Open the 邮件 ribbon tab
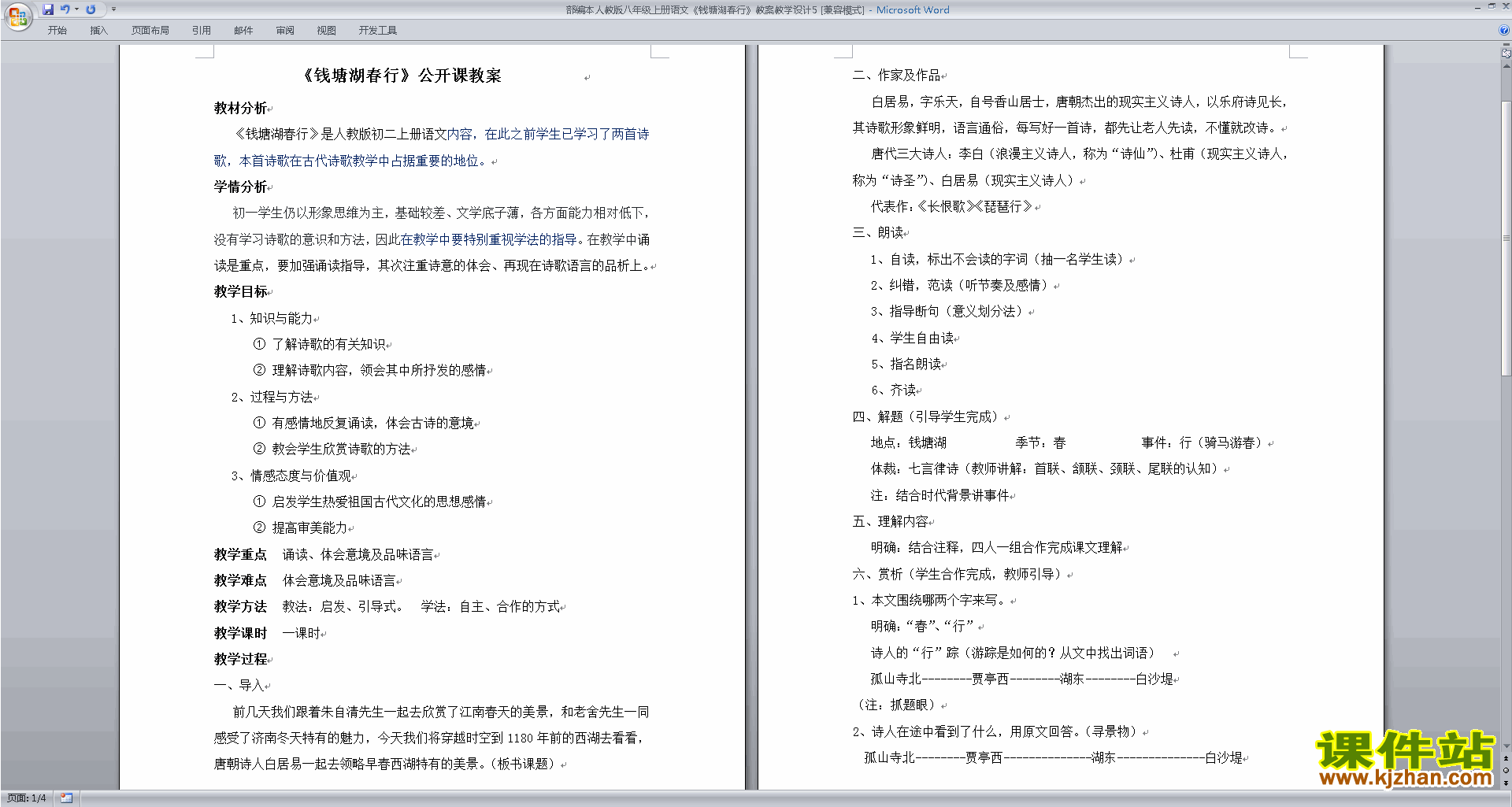This screenshot has height=807, width=1512. click(x=243, y=31)
